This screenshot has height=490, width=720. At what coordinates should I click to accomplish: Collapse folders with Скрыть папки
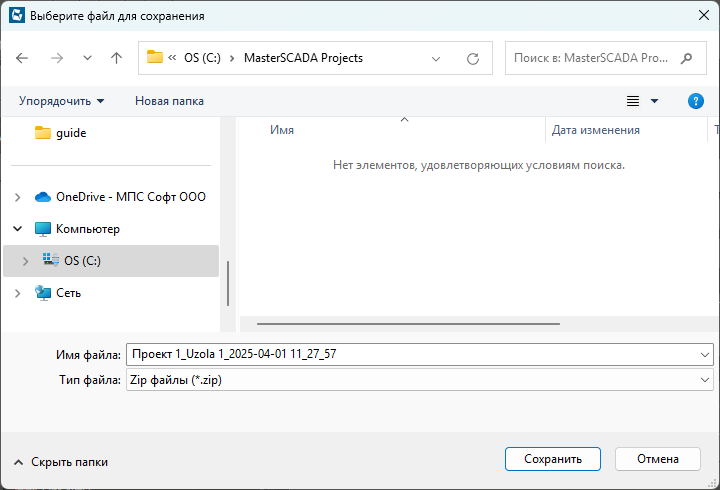pyautogui.click(x=61, y=462)
